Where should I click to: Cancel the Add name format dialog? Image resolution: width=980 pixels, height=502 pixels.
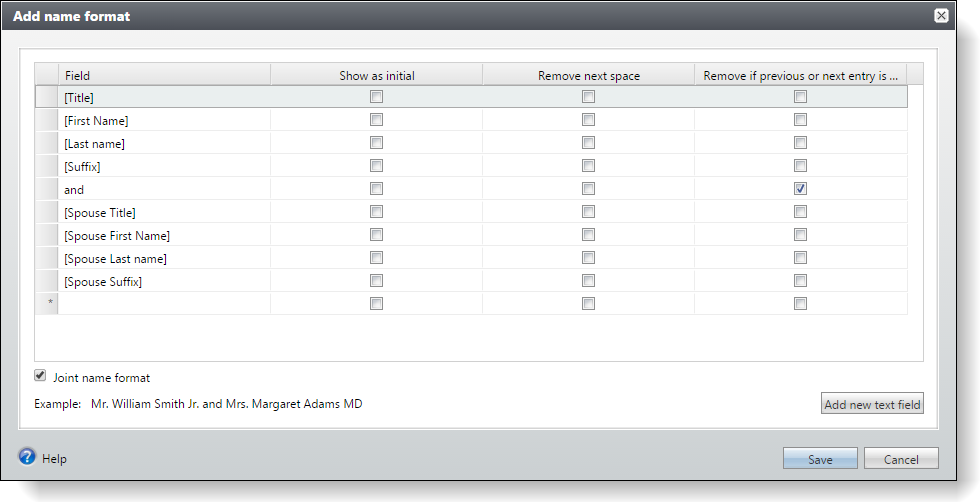point(901,459)
